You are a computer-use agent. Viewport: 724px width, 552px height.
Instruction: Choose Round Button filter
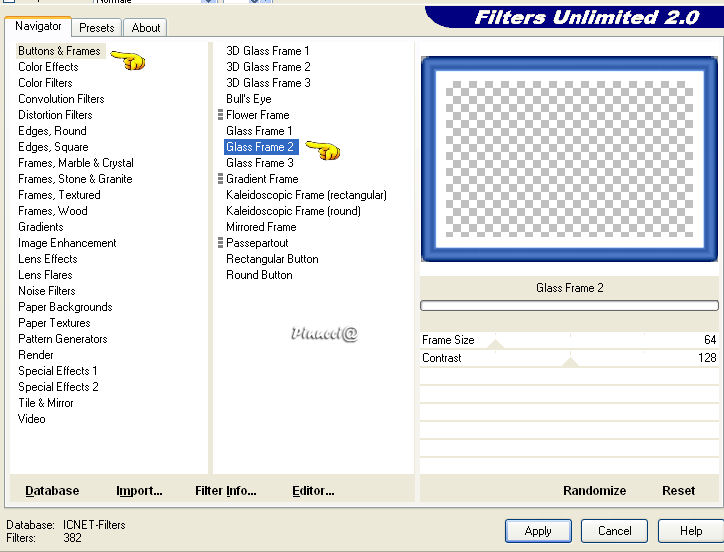[x=259, y=275]
